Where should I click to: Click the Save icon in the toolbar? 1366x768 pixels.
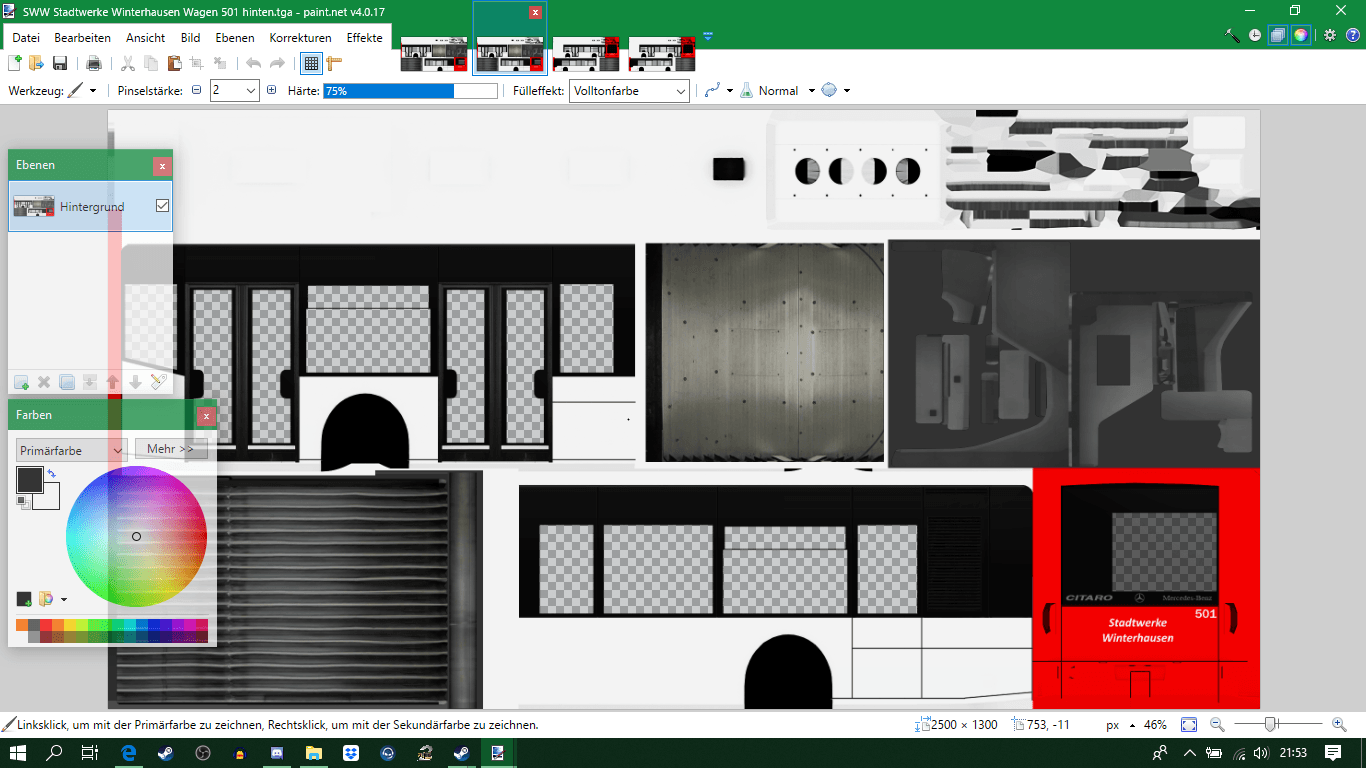coord(60,63)
